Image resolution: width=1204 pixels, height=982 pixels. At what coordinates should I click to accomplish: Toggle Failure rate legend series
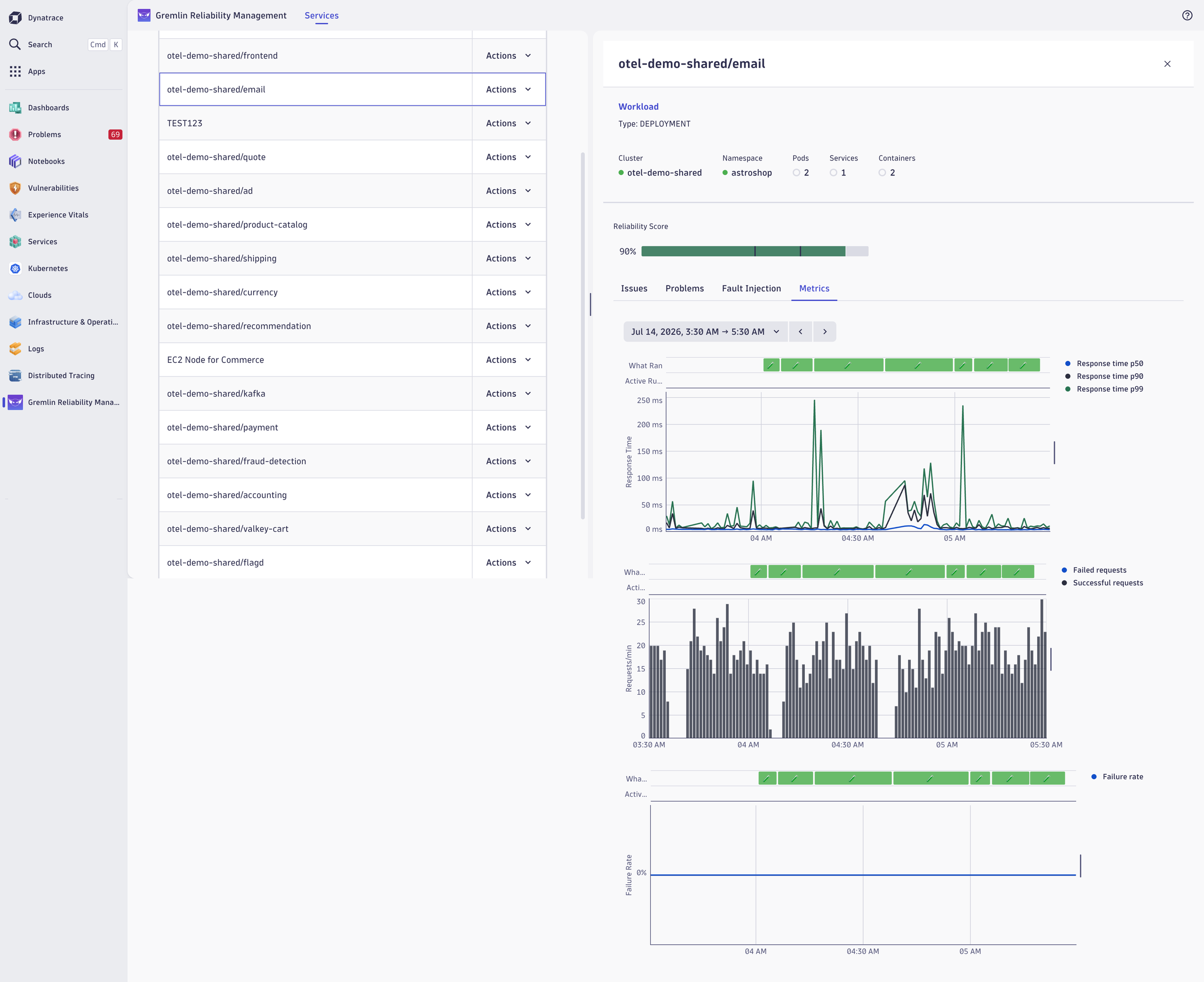[1117, 777]
